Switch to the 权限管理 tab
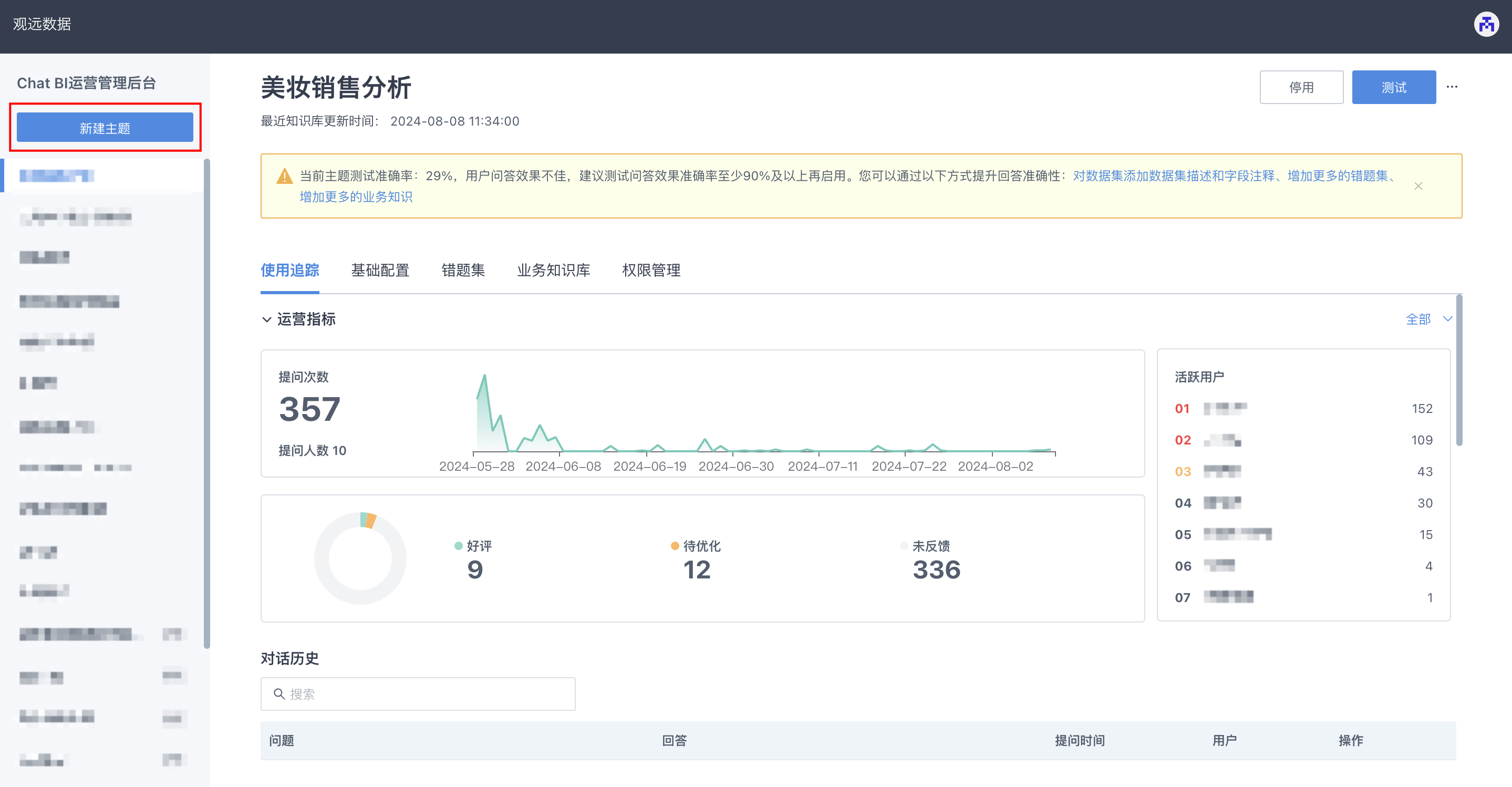This screenshot has width=1512, height=787. [650, 271]
